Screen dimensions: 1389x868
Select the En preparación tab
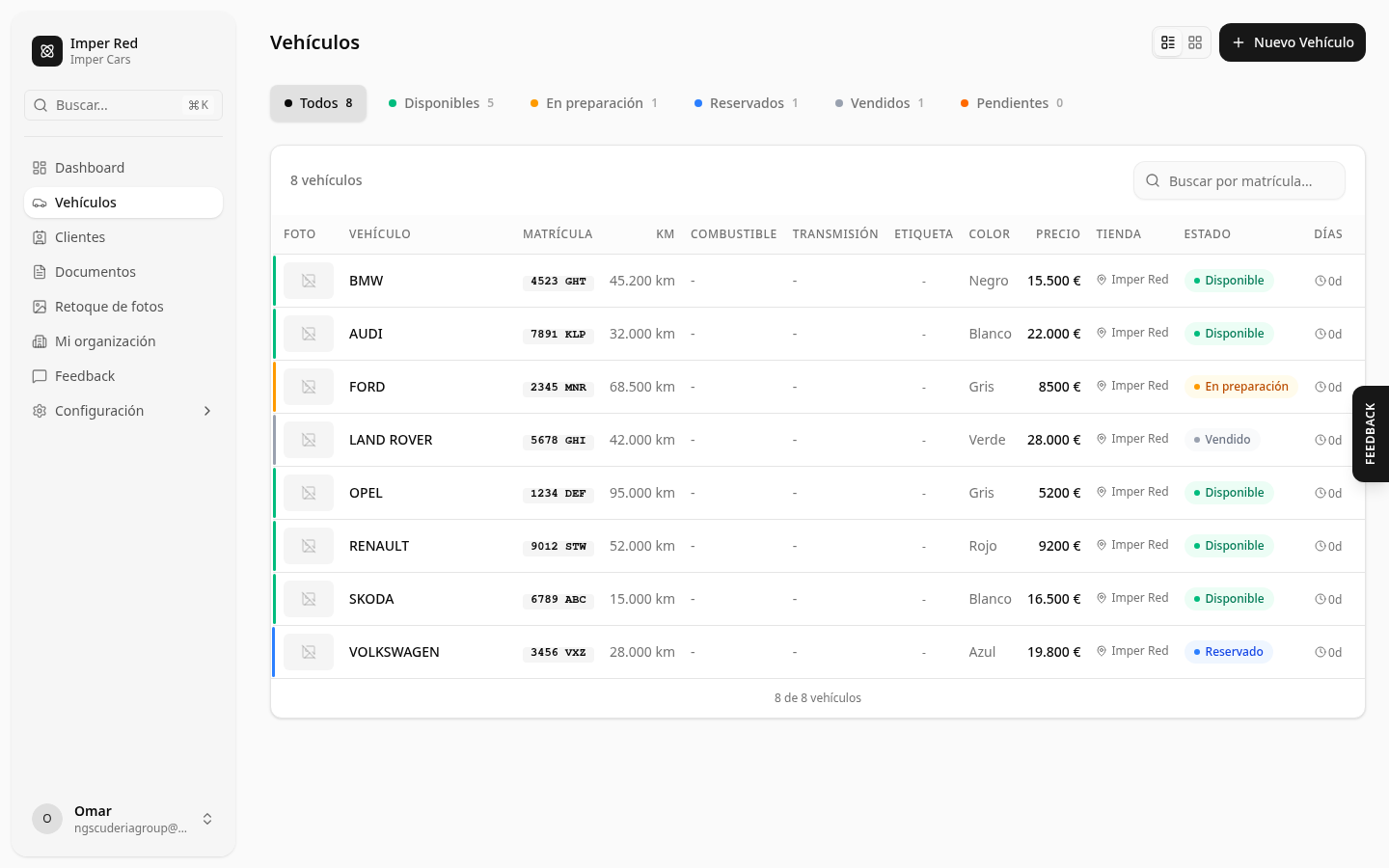tap(593, 103)
